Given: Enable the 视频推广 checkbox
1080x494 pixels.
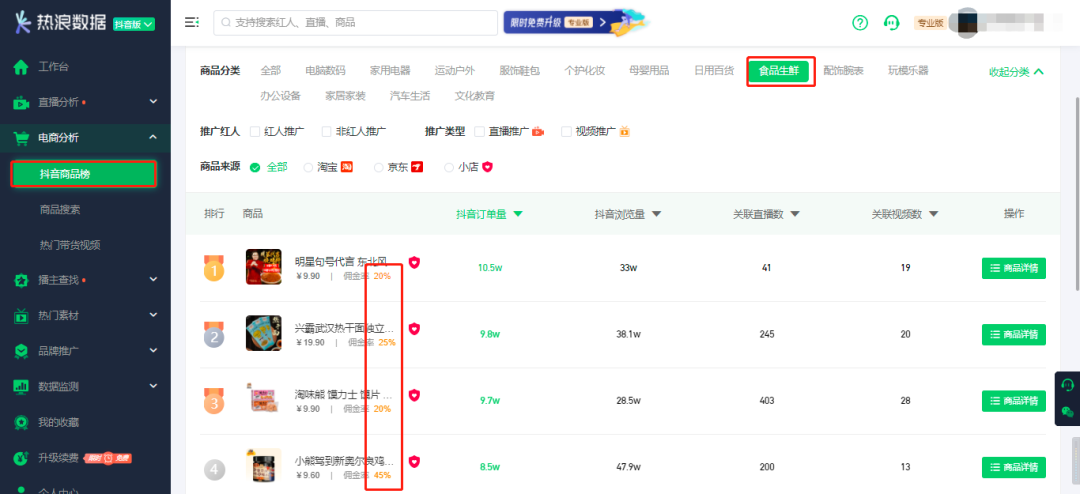Looking at the screenshot, I should [567, 132].
